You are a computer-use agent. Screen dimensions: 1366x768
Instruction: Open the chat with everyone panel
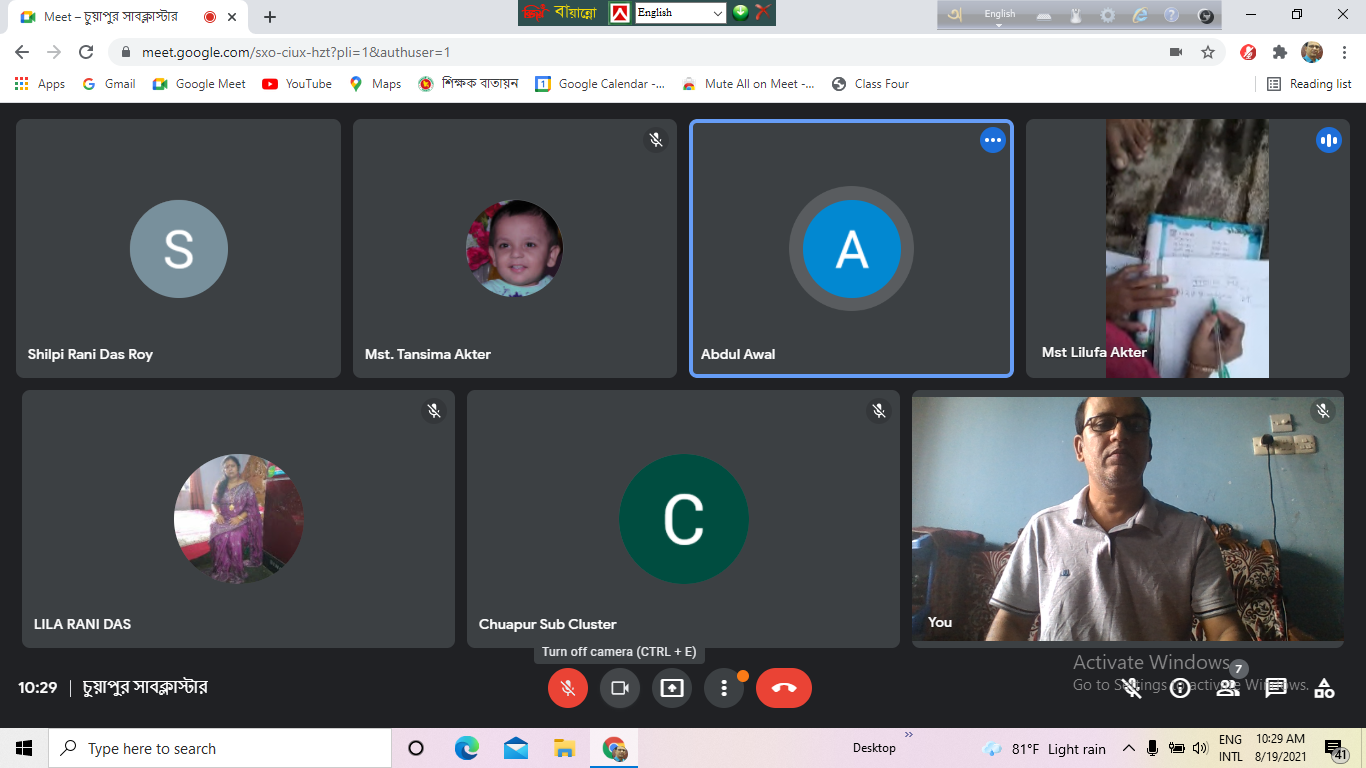click(x=1276, y=688)
